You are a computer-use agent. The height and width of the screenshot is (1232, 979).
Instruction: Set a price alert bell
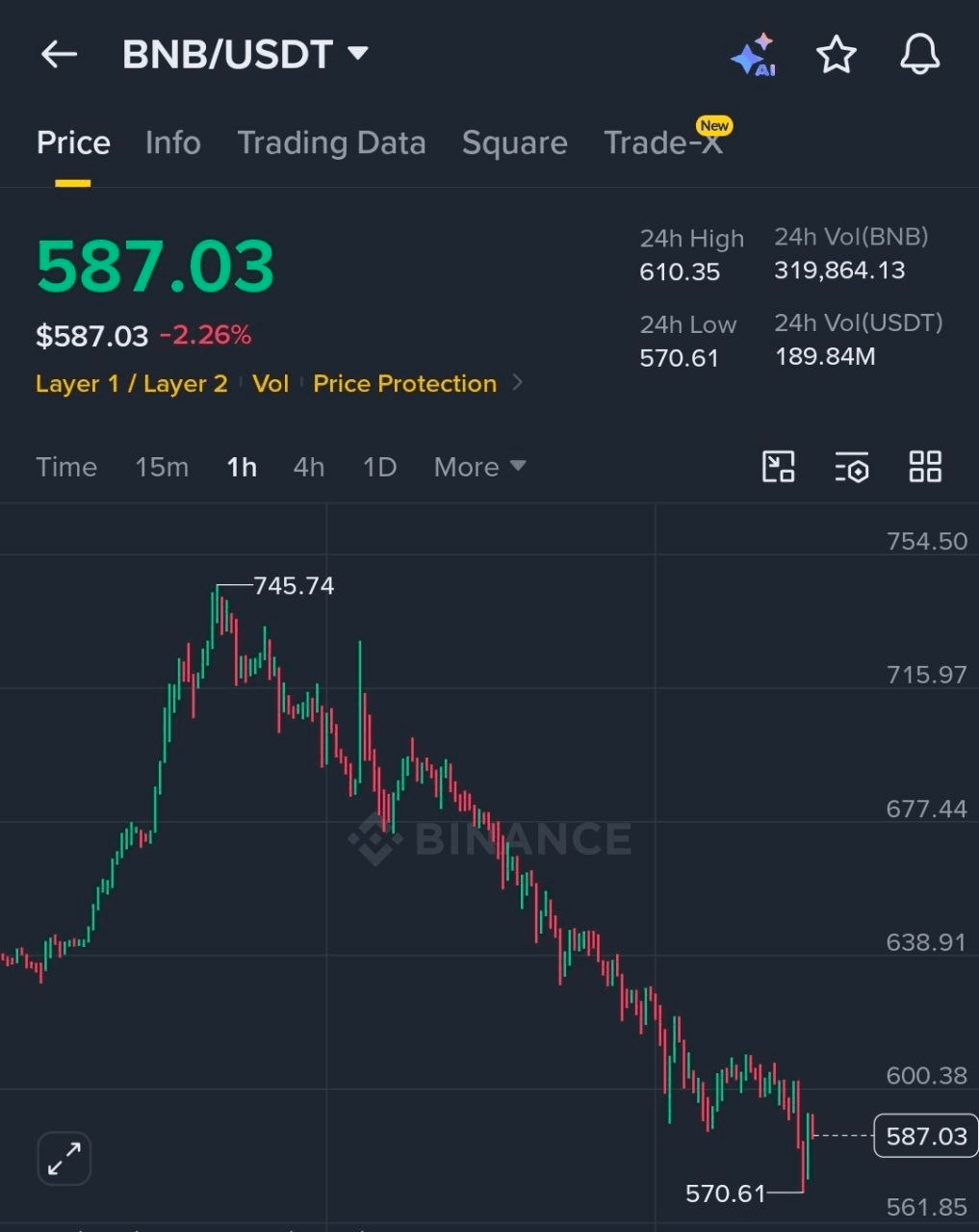click(919, 54)
